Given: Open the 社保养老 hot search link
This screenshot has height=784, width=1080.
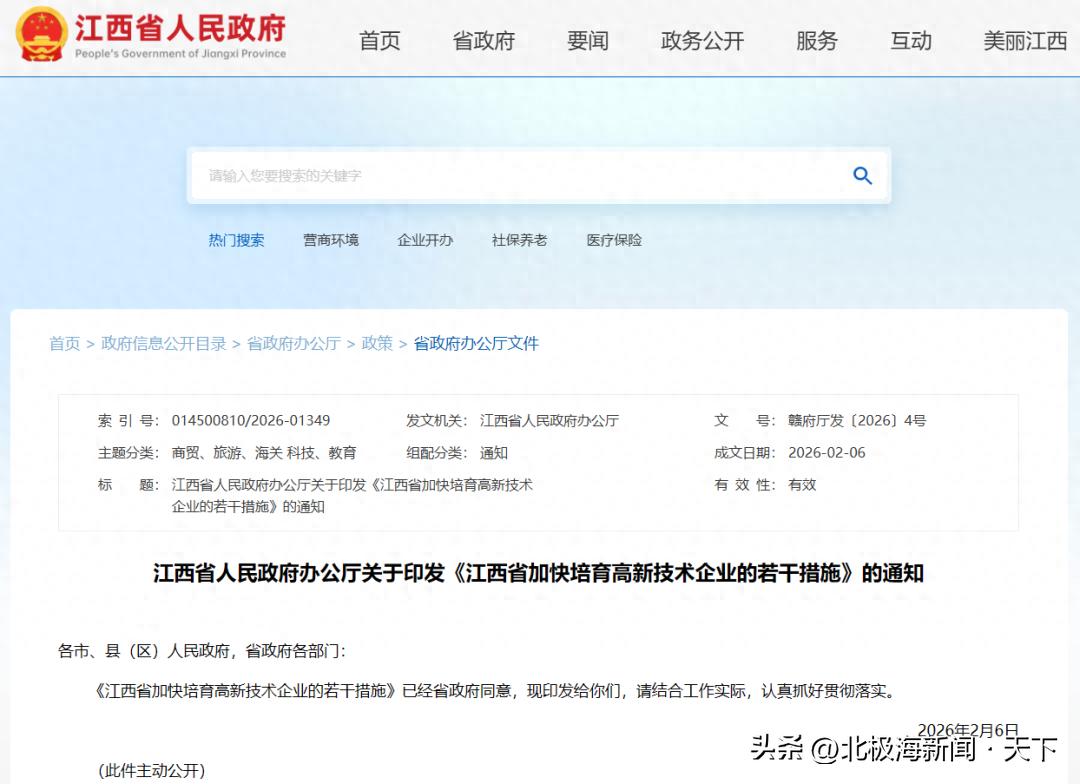Looking at the screenshot, I should pyautogui.click(x=519, y=240).
